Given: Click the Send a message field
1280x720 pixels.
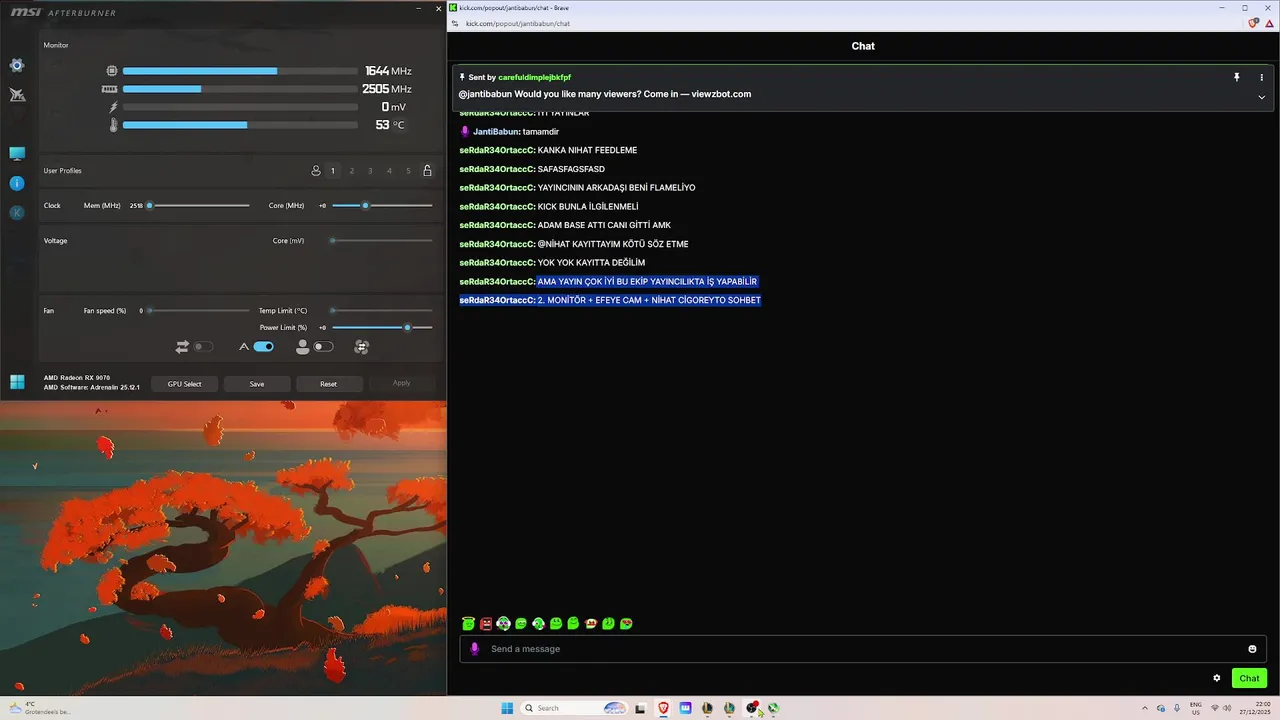Looking at the screenshot, I should [863, 649].
